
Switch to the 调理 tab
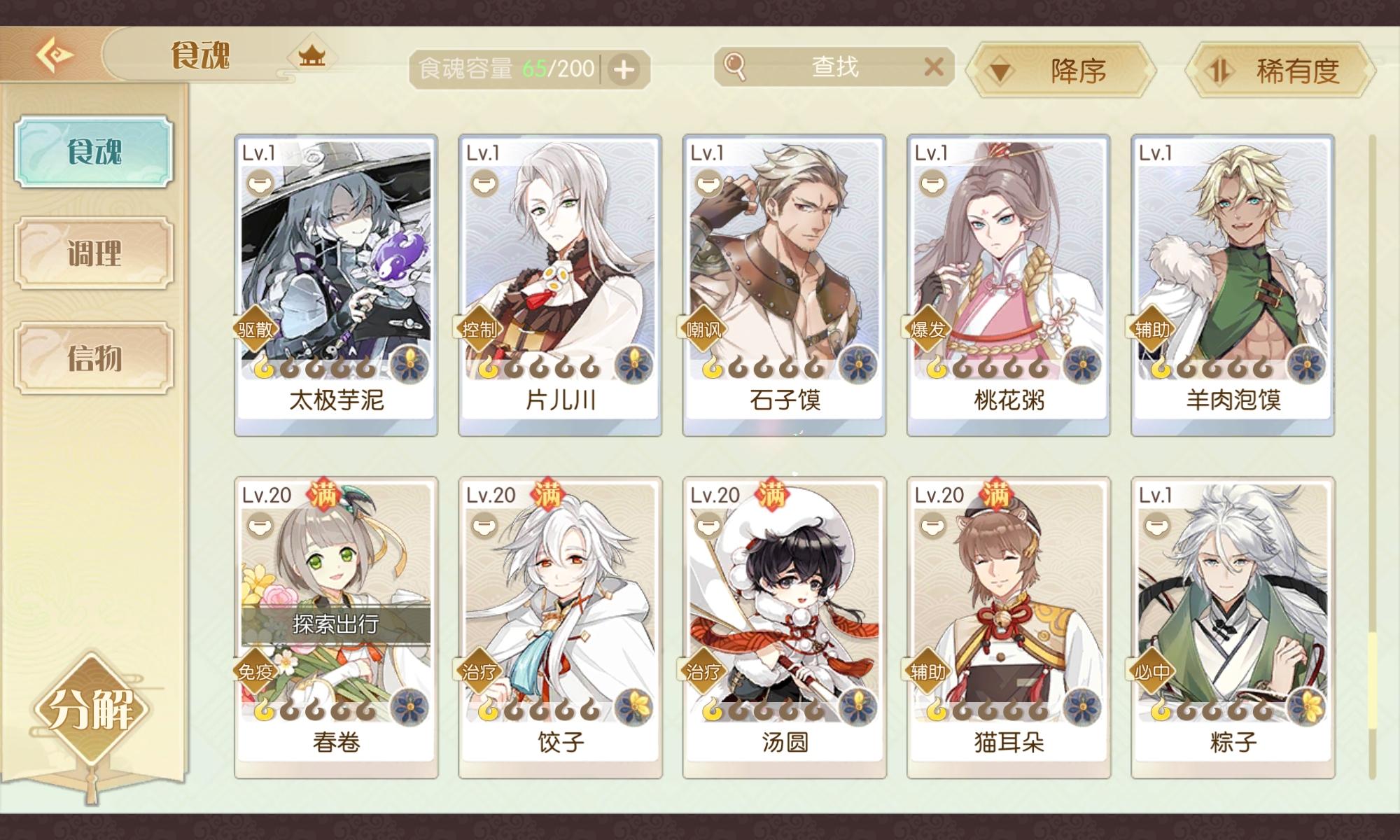94,253
